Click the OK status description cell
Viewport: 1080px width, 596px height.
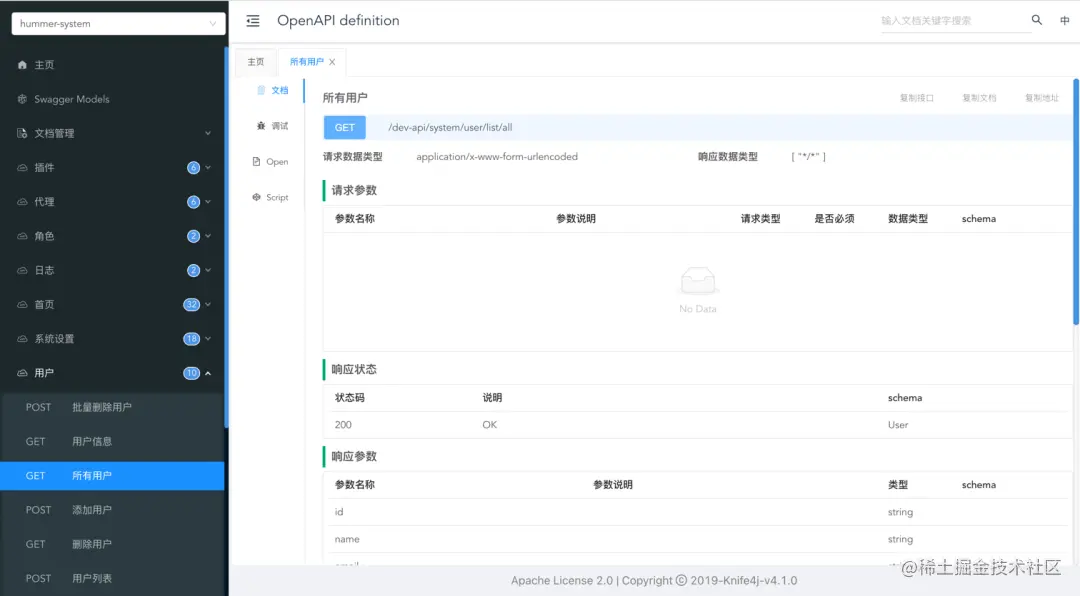490,425
